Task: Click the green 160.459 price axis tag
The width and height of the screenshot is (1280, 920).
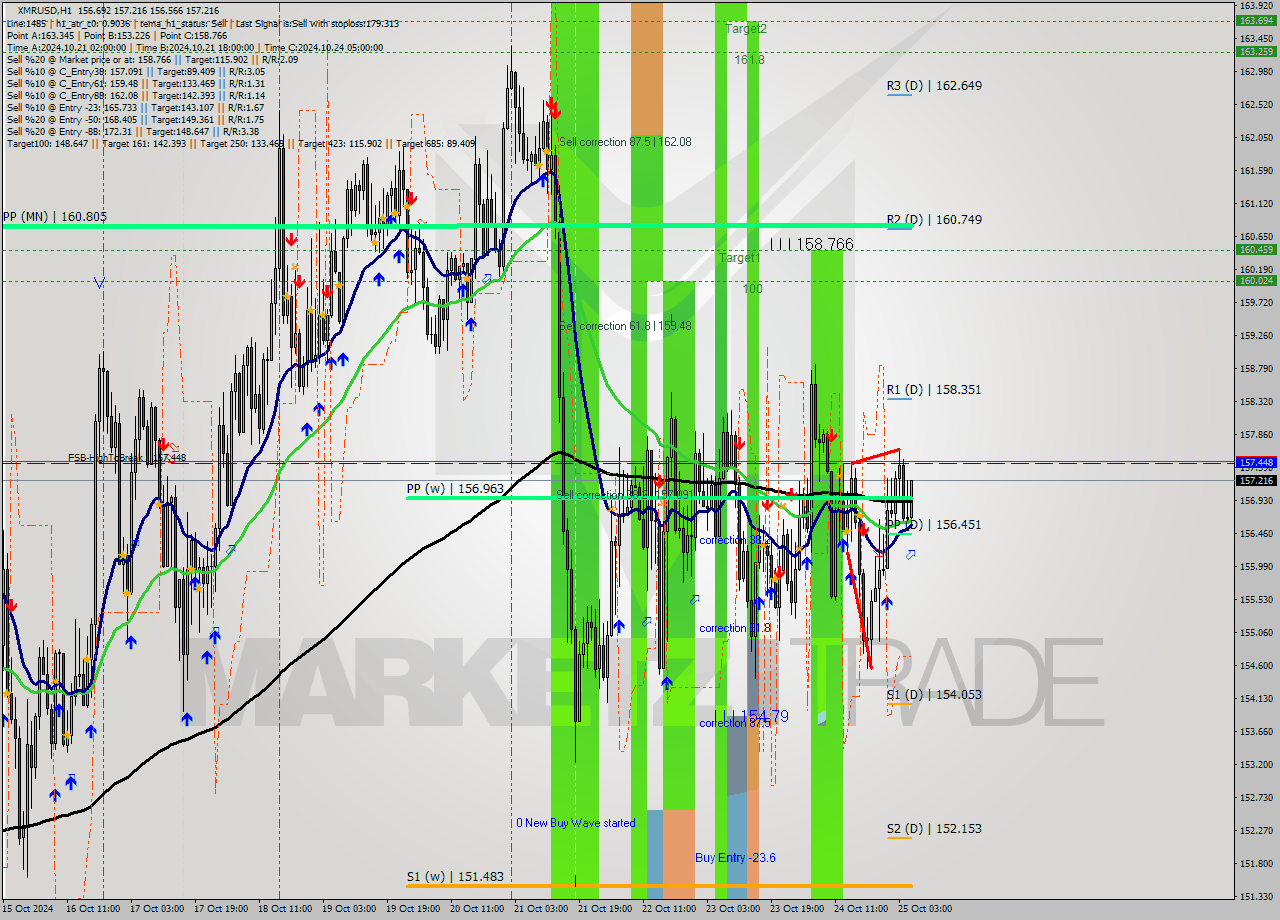Action: pyautogui.click(x=1256, y=249)
